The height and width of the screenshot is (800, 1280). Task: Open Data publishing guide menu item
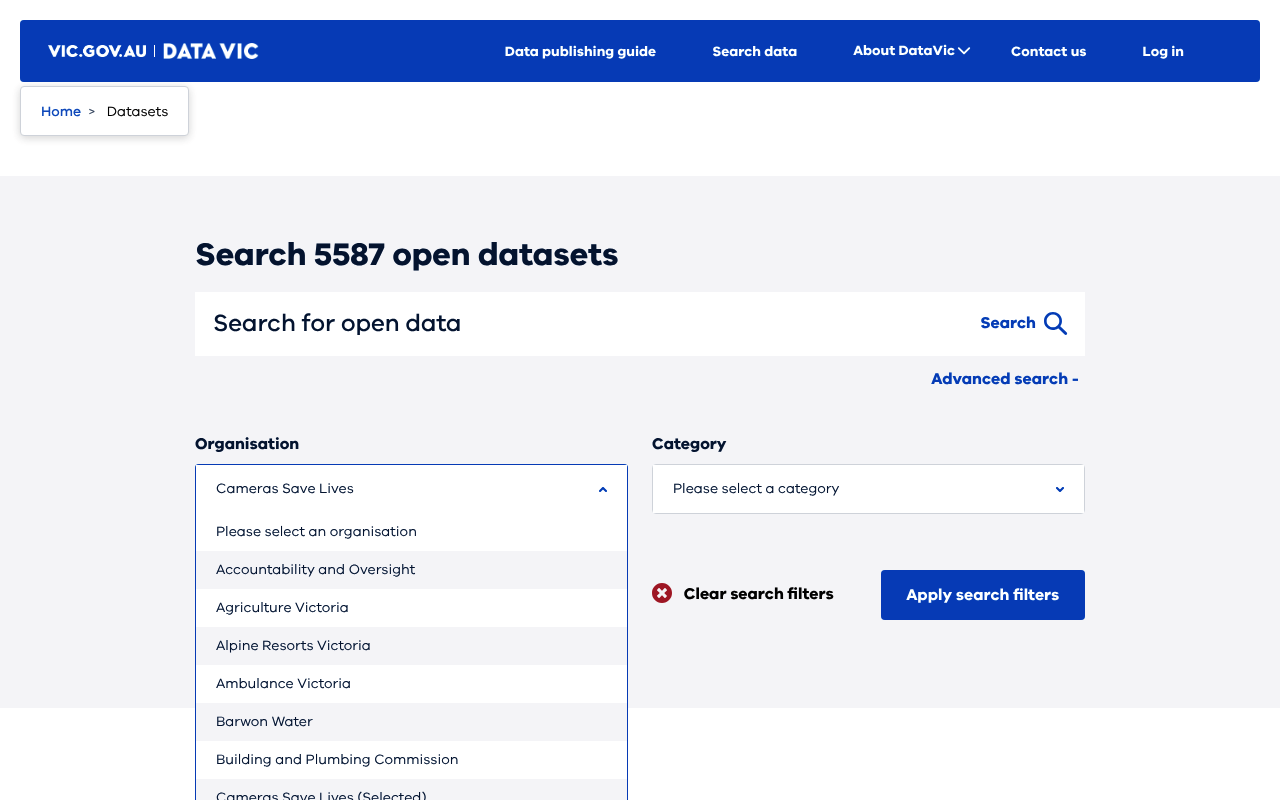point(580,51)
